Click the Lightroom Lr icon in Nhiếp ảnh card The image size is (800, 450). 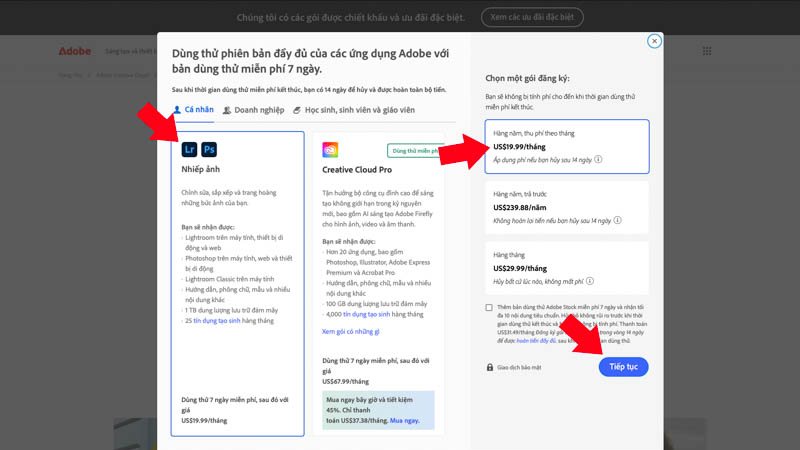click(189, 149)
